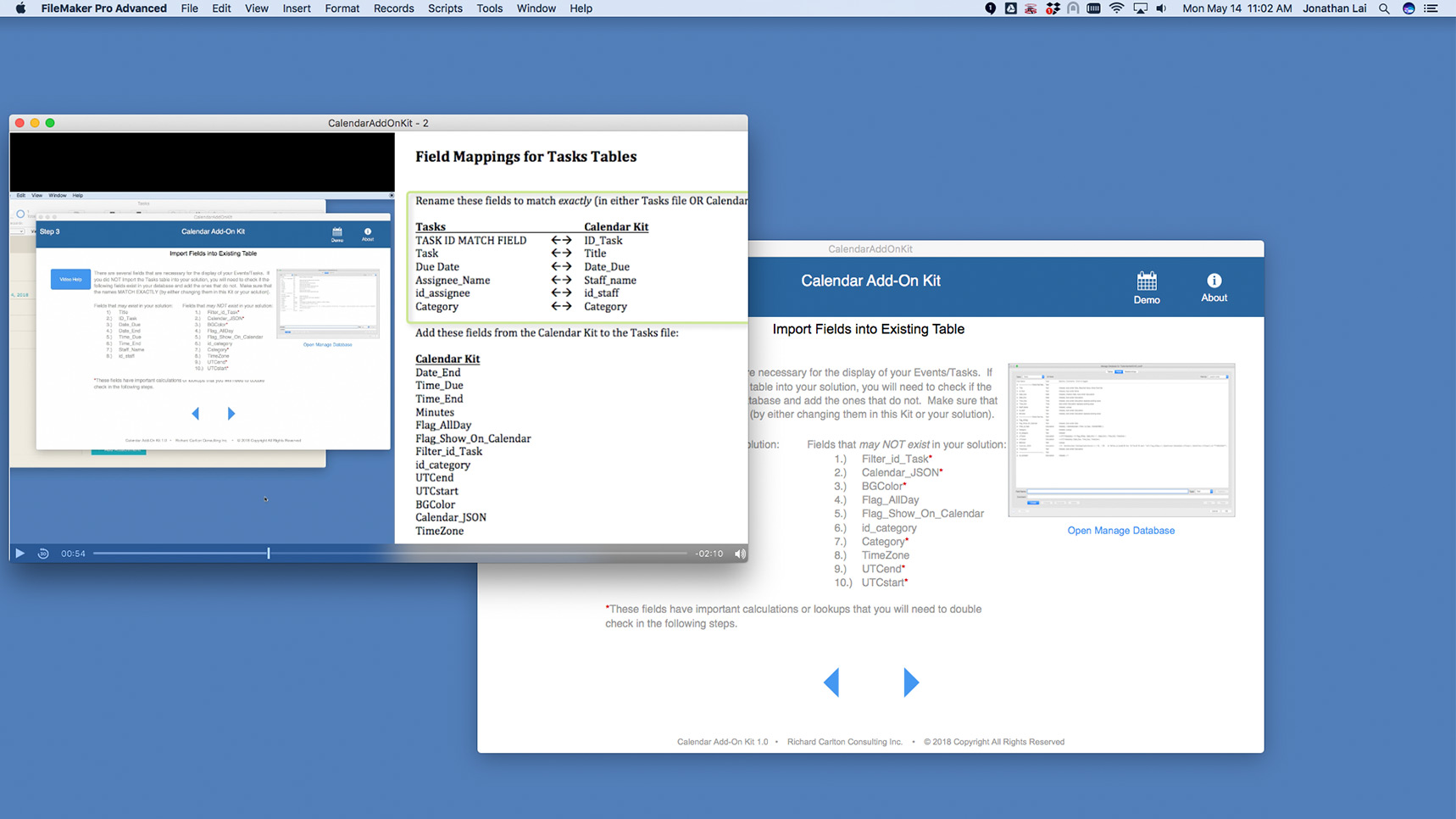Click Filter_id_Task in the front window list

pyautogui.click(x=448, y=452)
